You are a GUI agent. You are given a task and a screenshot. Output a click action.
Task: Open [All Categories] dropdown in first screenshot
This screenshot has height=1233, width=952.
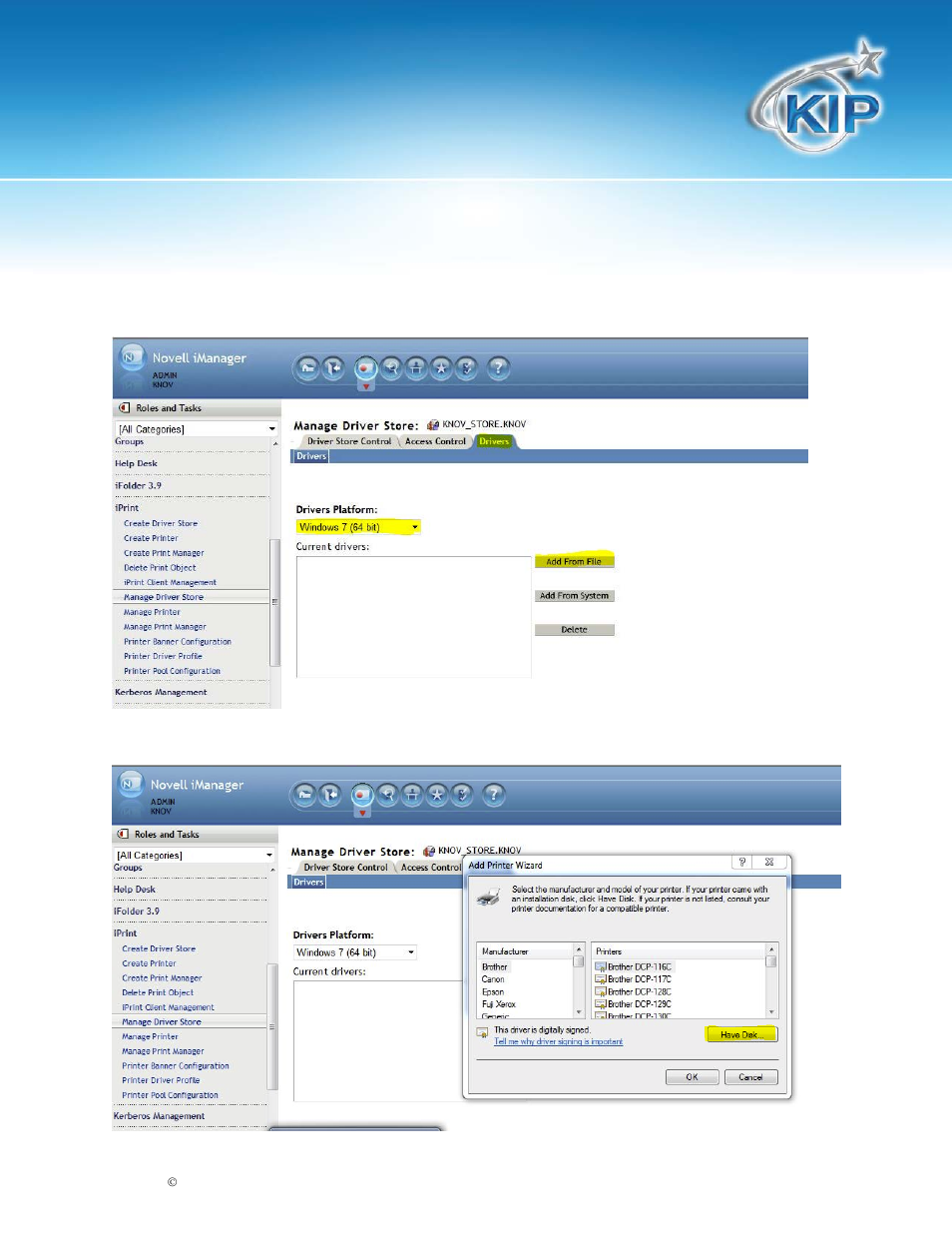coord(196,429)
